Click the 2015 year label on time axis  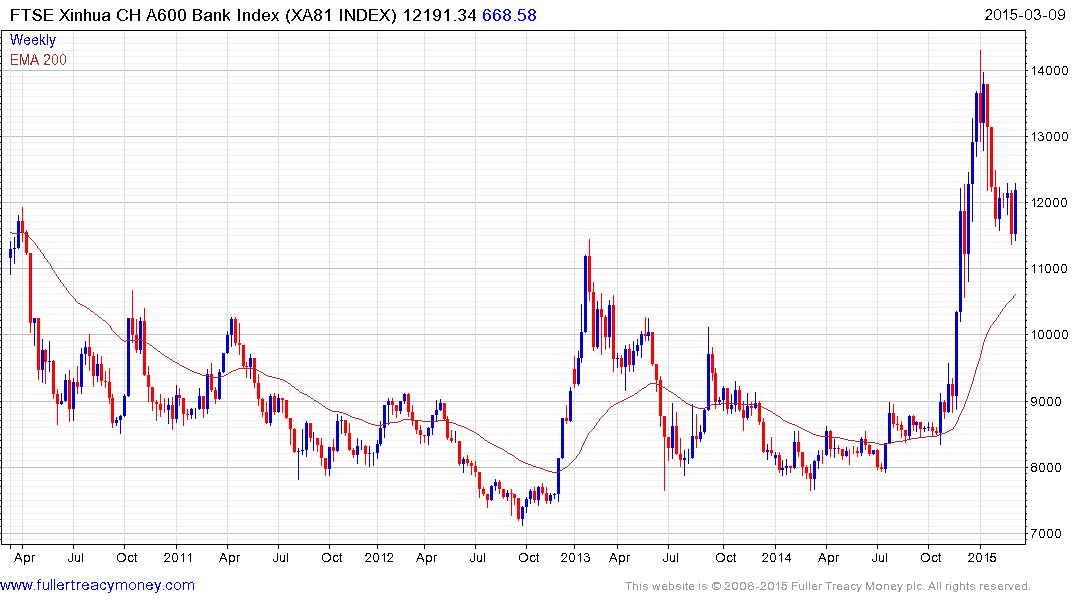982,557
